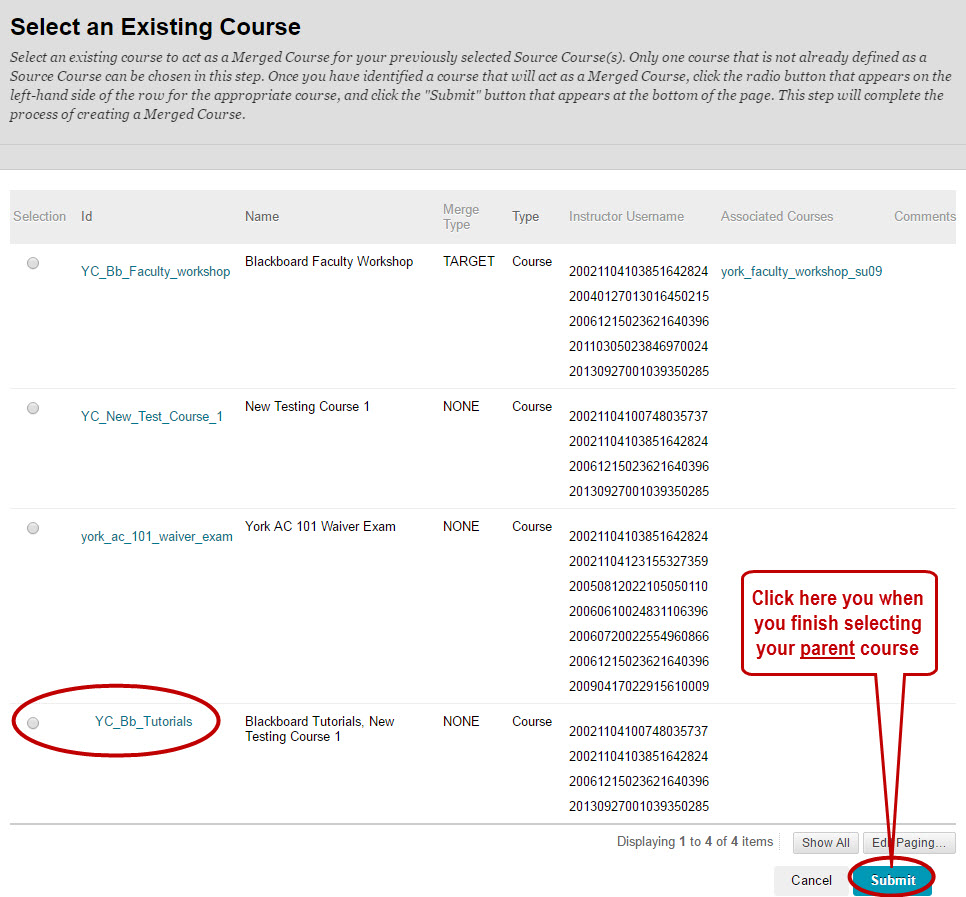Screen dimensions: 966x897
Task: Sort by the Name column header
Action: tap(262, 217)
